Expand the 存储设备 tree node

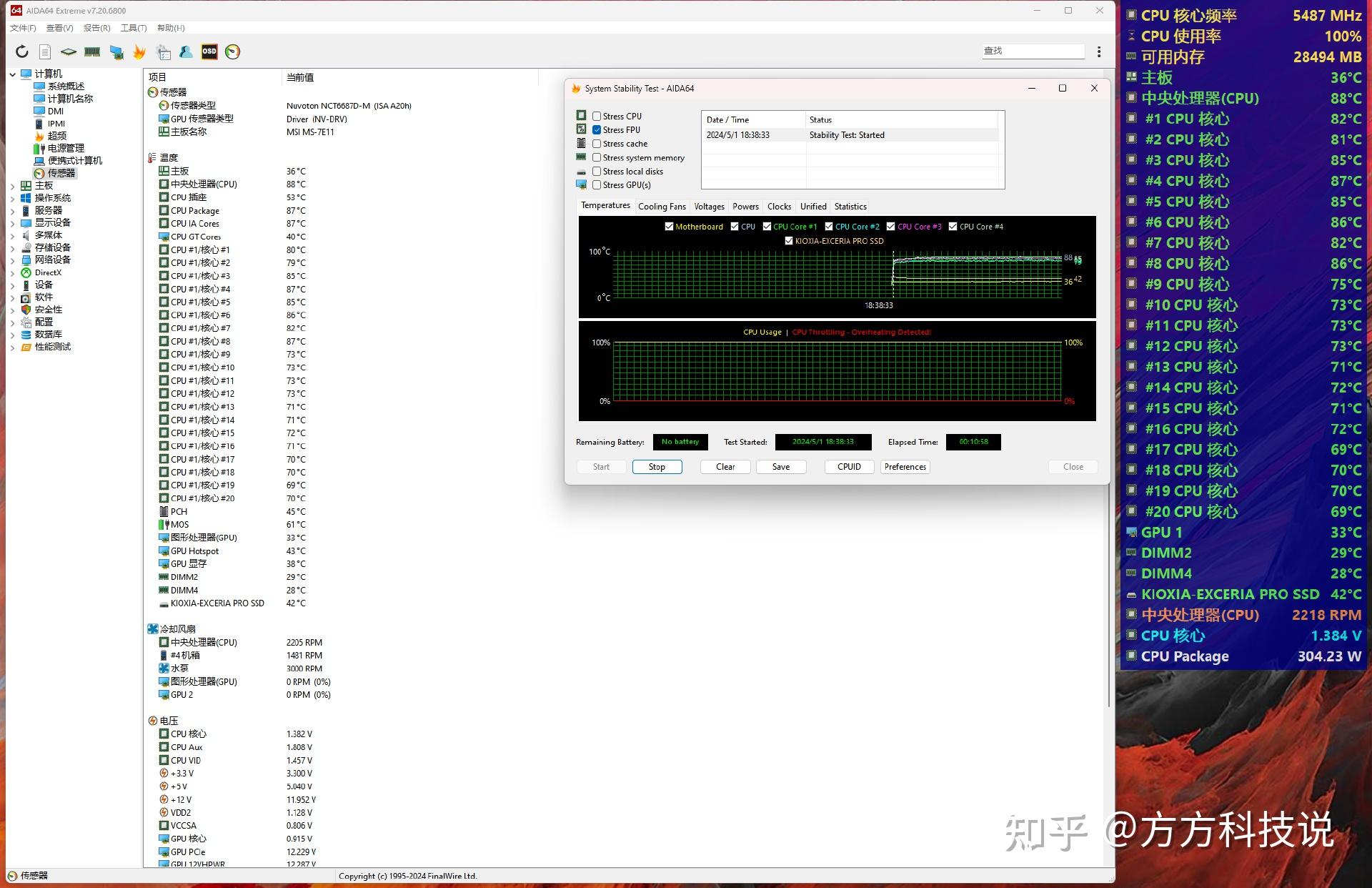(x=12, y=248)
